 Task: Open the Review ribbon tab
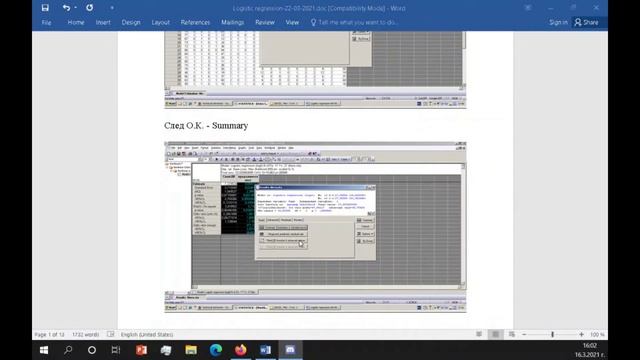point(265,22)
